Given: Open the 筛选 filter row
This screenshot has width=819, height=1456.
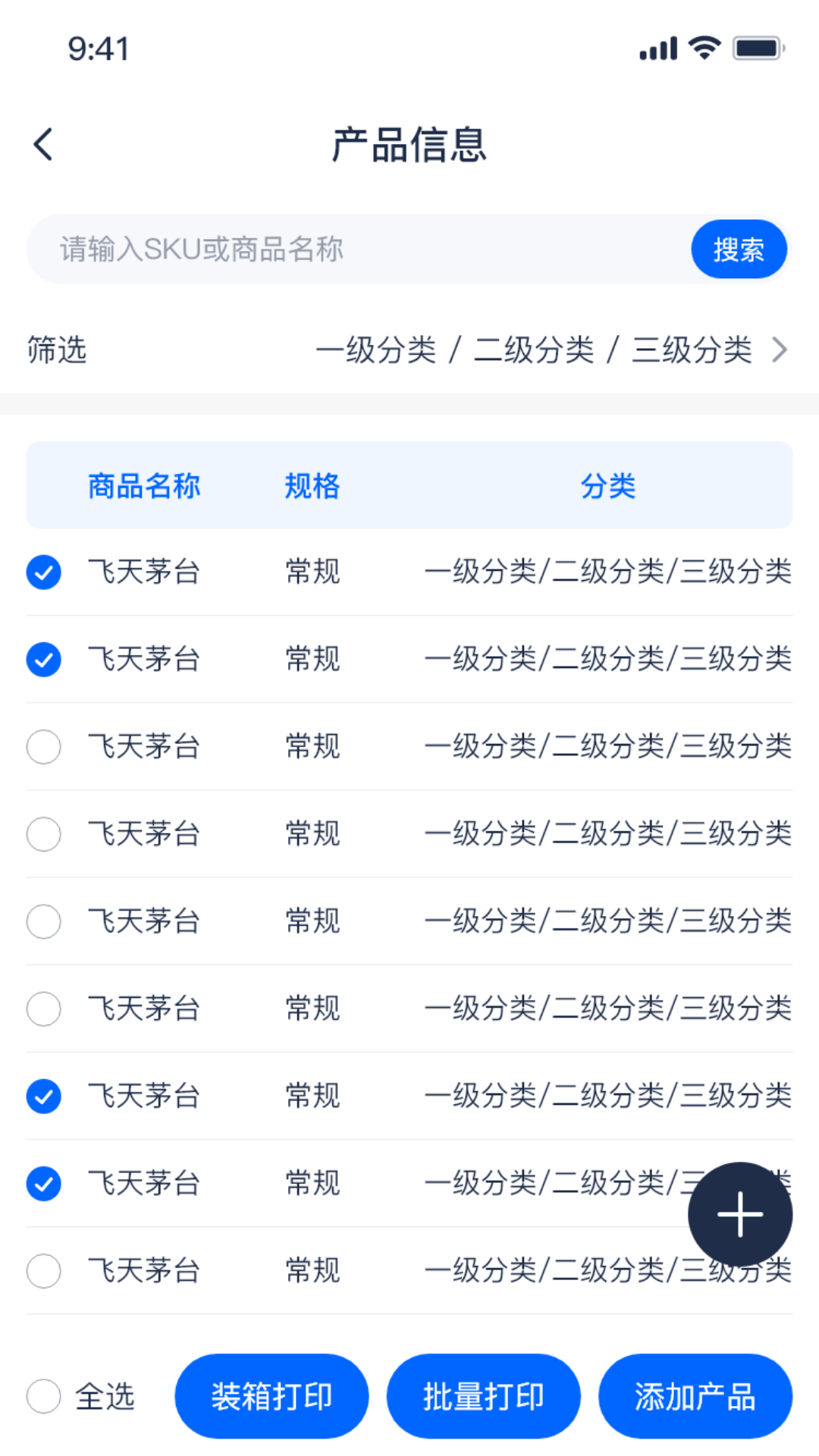Looking at the screenshot, I should [x=58, y=350].
